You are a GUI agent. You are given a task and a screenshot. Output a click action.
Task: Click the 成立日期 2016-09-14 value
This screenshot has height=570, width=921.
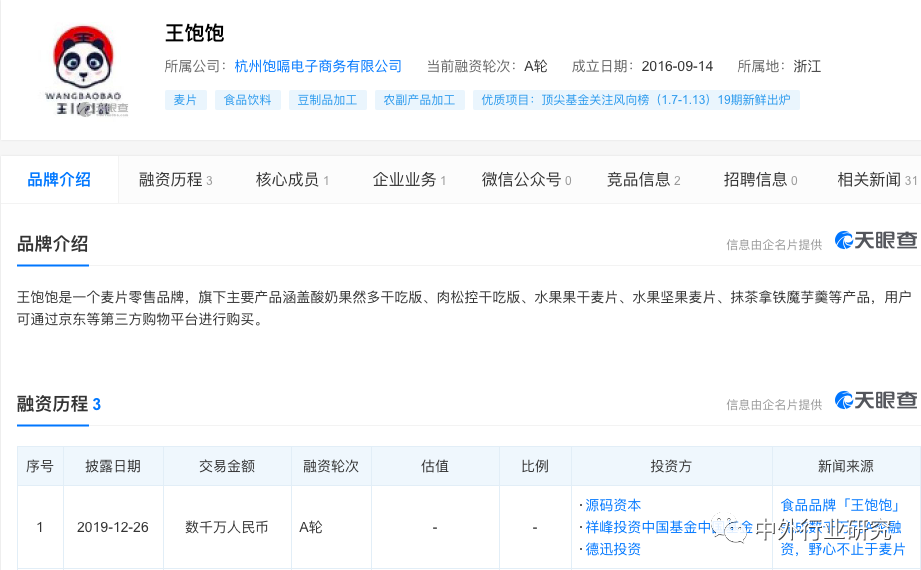tap(677, 66)
